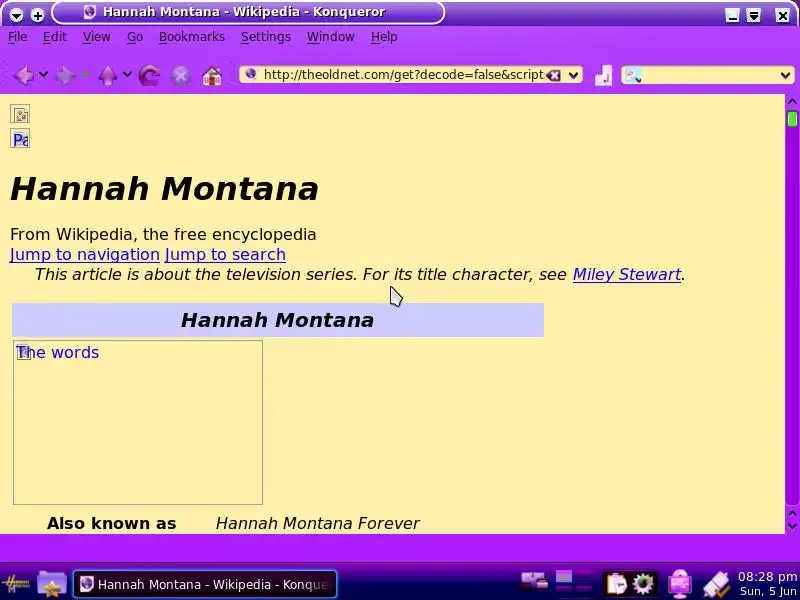800x600 pixels.
Task: Click the pink monitor tray icon
Action: click(x=680, y=583)
